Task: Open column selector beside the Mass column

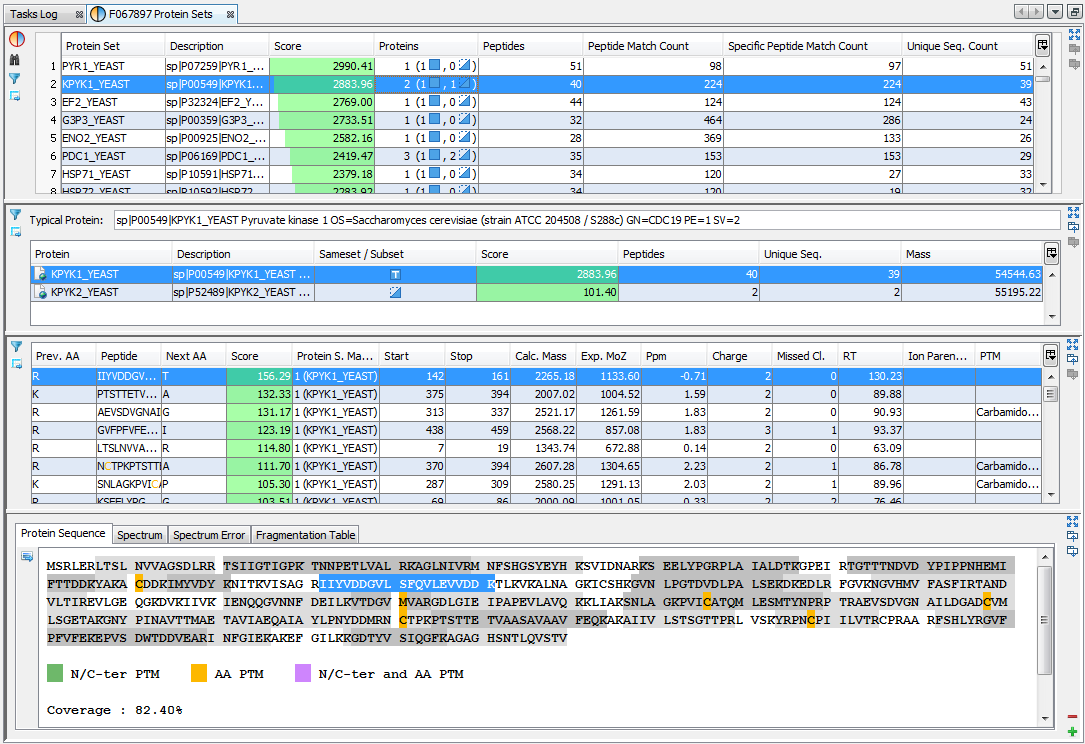Action: [x=1051, y=254]
